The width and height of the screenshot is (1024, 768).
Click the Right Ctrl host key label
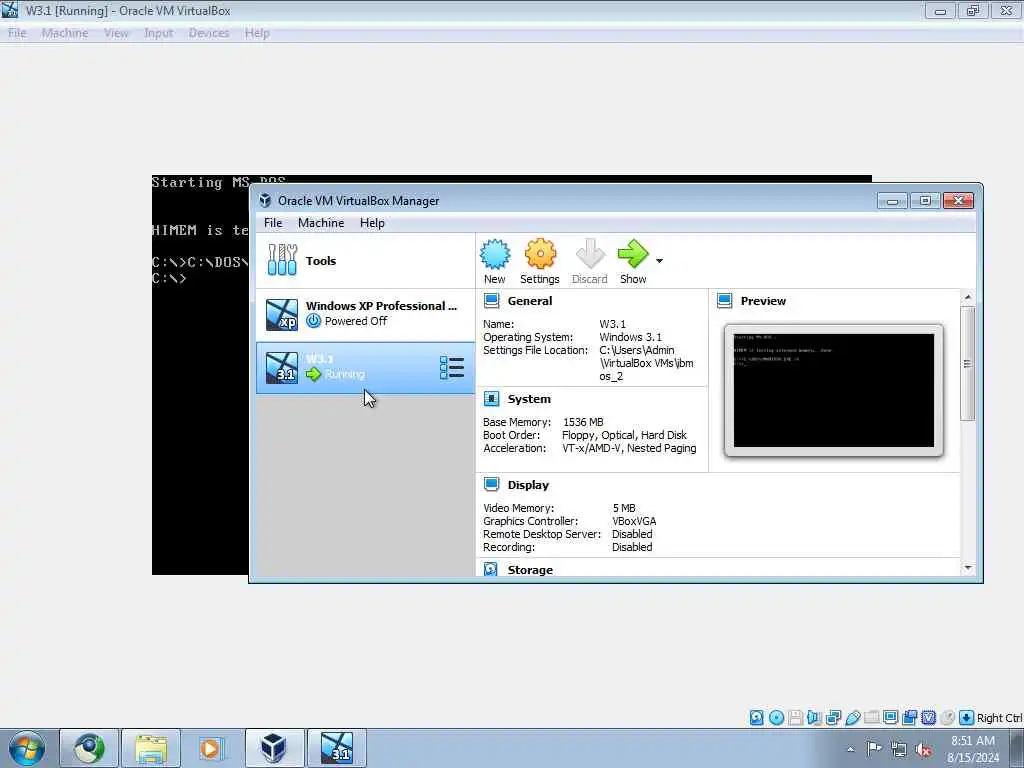pos(999,718)
